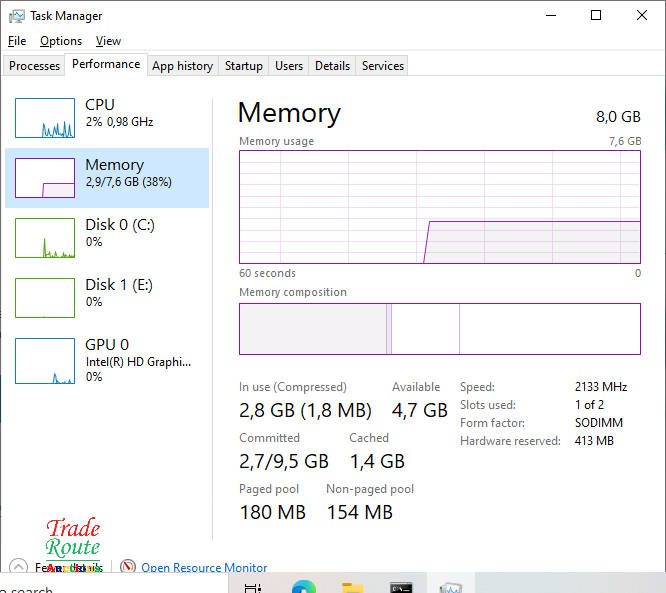Select the CPU usage graph thumbnail
Image resolution: width=666 pixels, height=593 pixels.
pos(45,118)
